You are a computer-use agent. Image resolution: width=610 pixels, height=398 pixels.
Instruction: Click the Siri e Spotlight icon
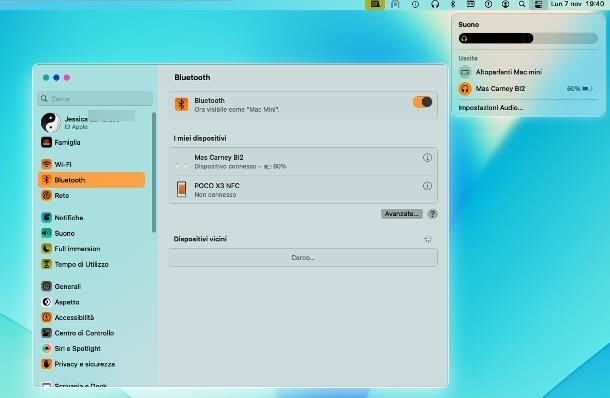(46, 349)
